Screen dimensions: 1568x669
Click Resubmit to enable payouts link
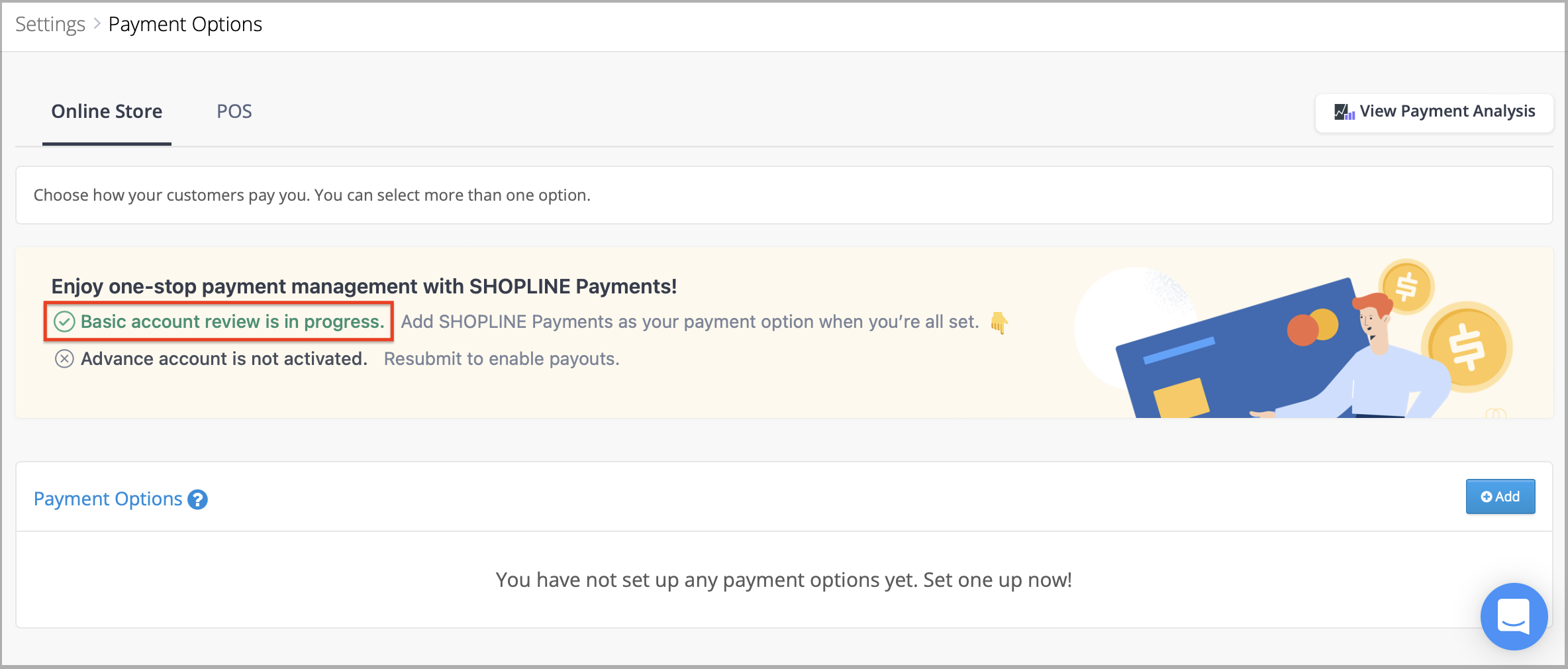click(x=502, y=359)
